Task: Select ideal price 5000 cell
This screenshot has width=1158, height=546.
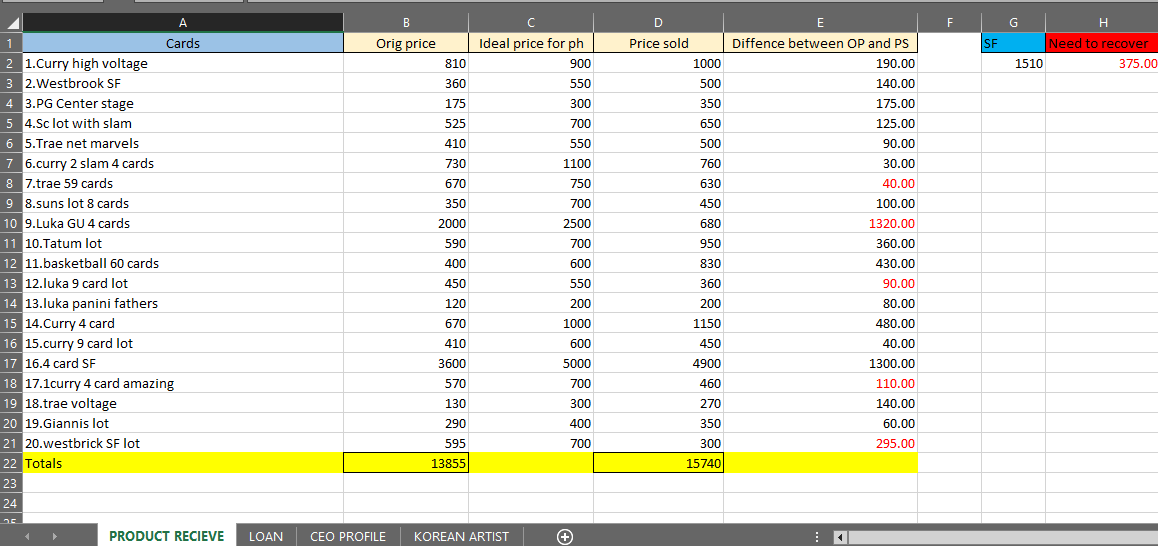Action: (531, 364)
